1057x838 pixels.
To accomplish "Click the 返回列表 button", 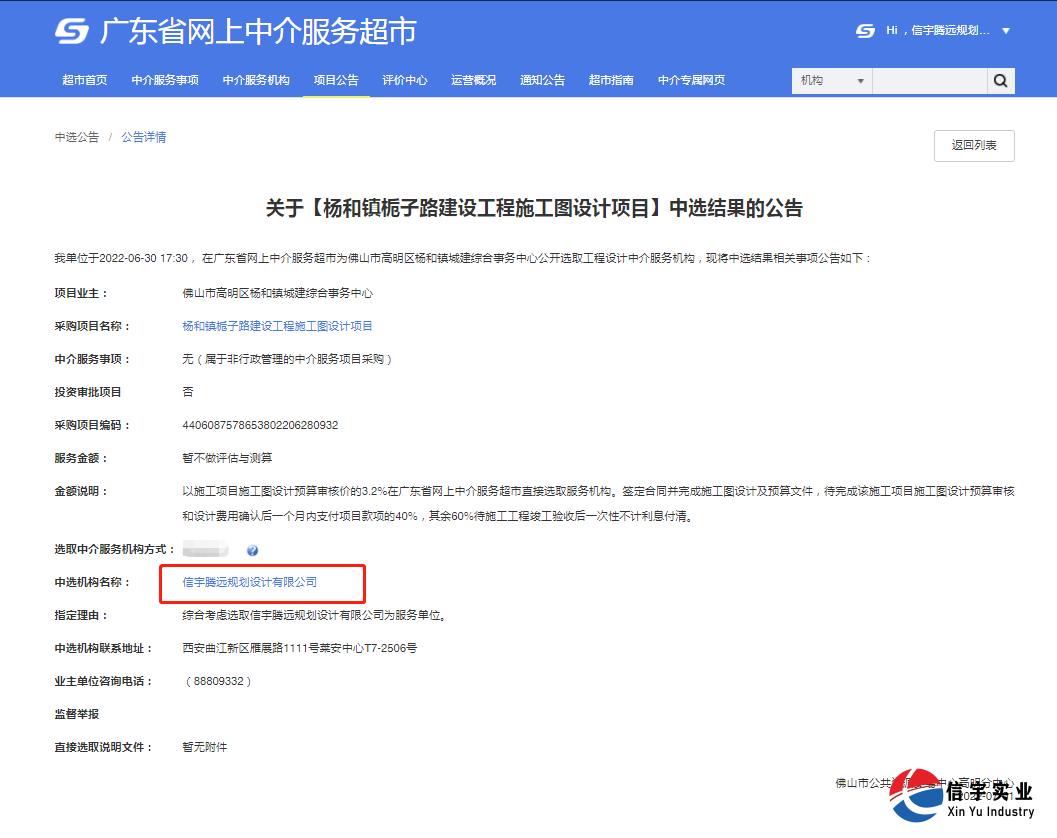I will (x=973, y=145).
